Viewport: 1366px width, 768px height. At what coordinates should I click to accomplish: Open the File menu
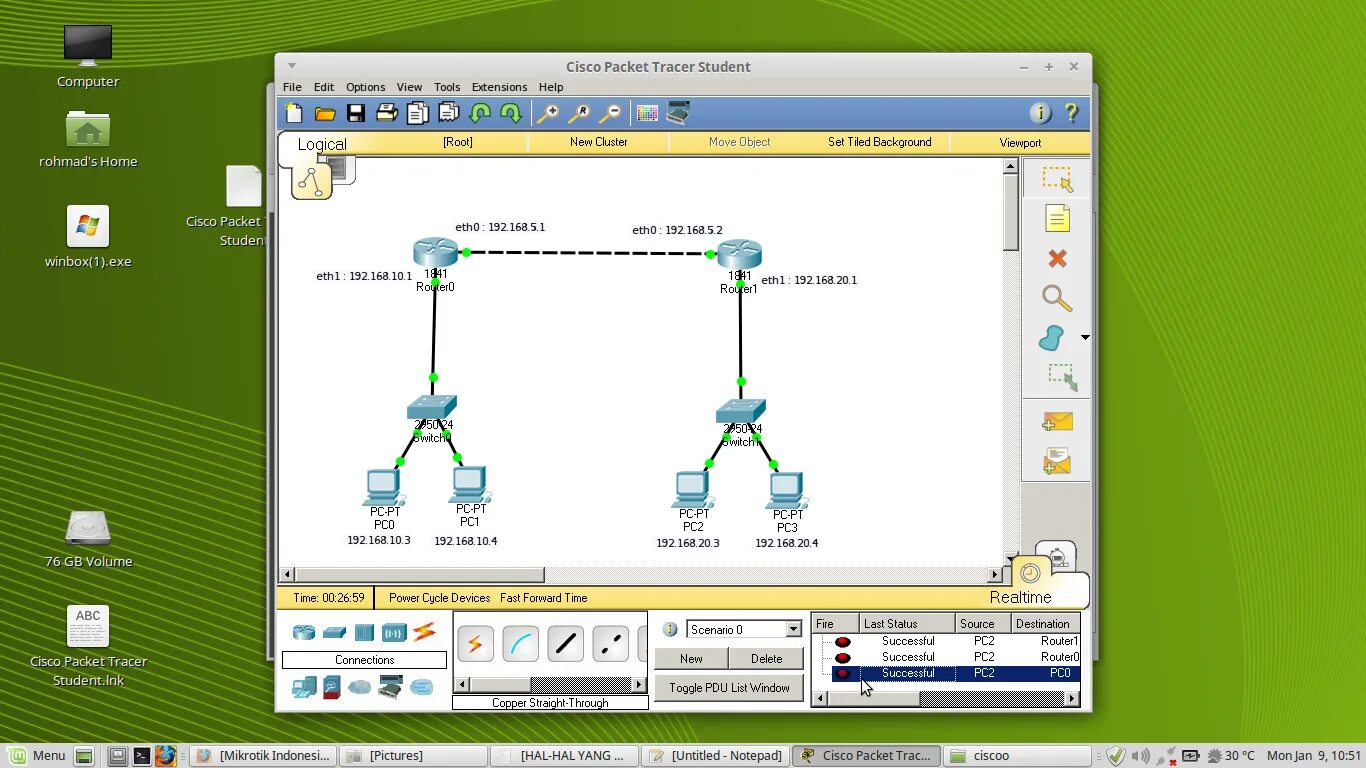coord(292,87)
